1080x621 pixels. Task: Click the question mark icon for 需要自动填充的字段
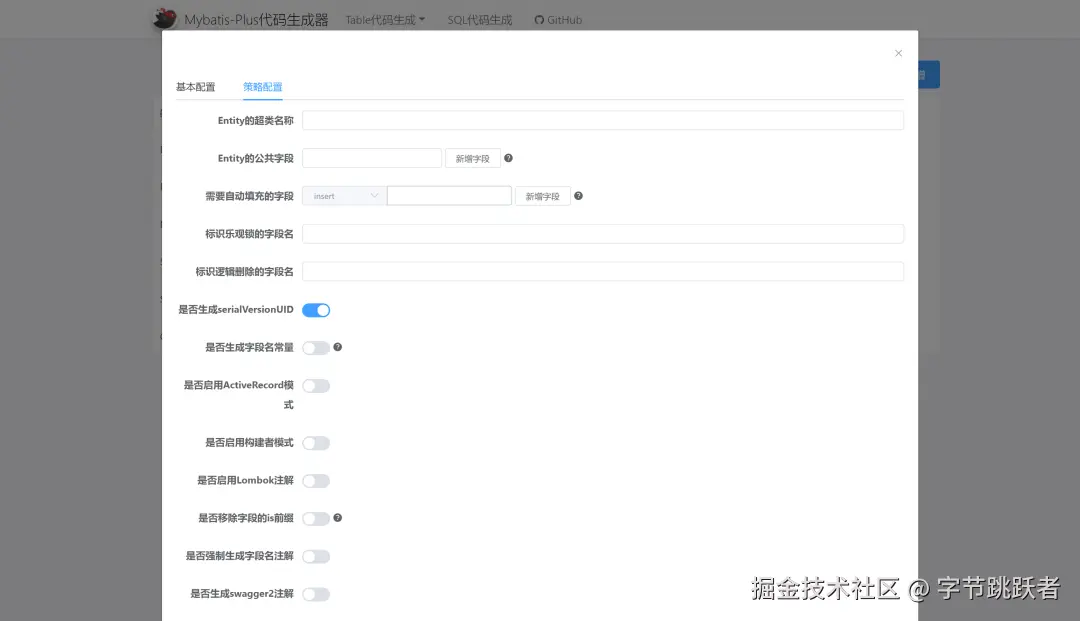pos(578,195)
